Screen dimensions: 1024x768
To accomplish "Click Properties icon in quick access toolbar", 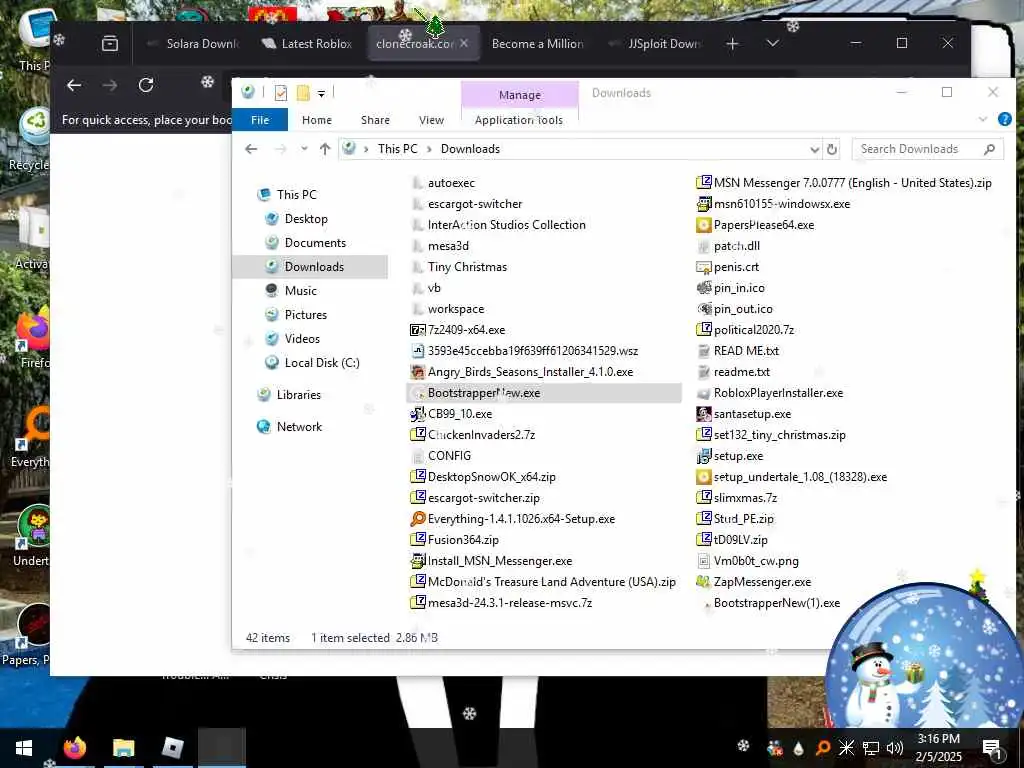I will tap(281, 93).
